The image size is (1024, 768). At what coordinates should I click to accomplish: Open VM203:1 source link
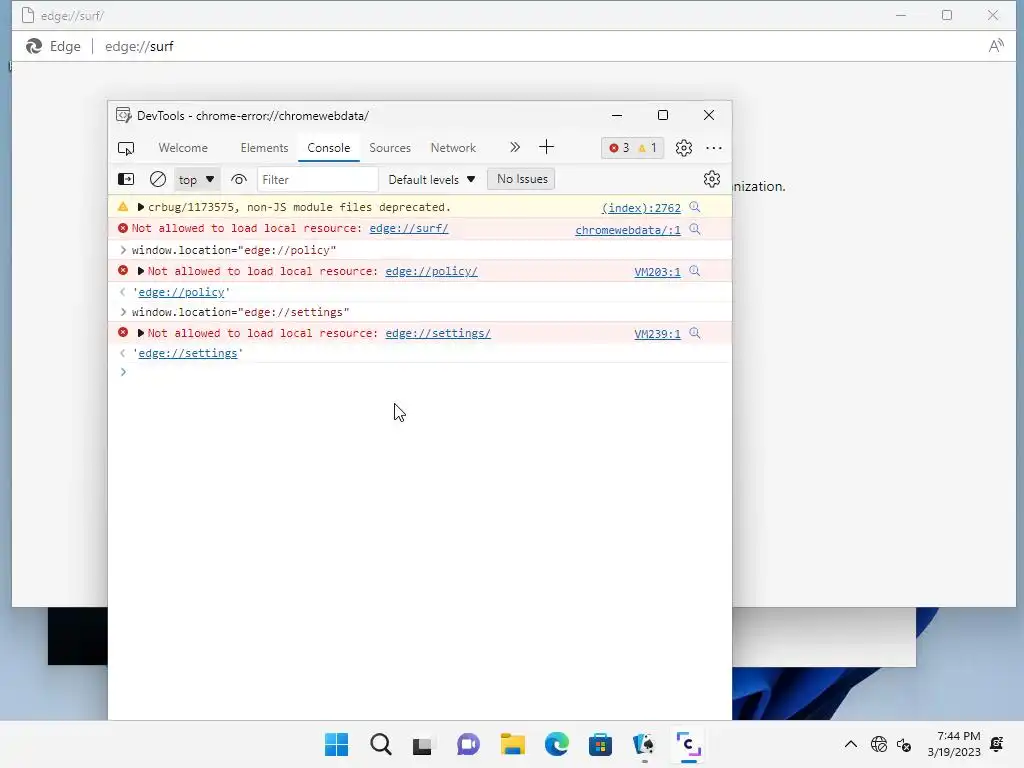(x=657, y=272)
